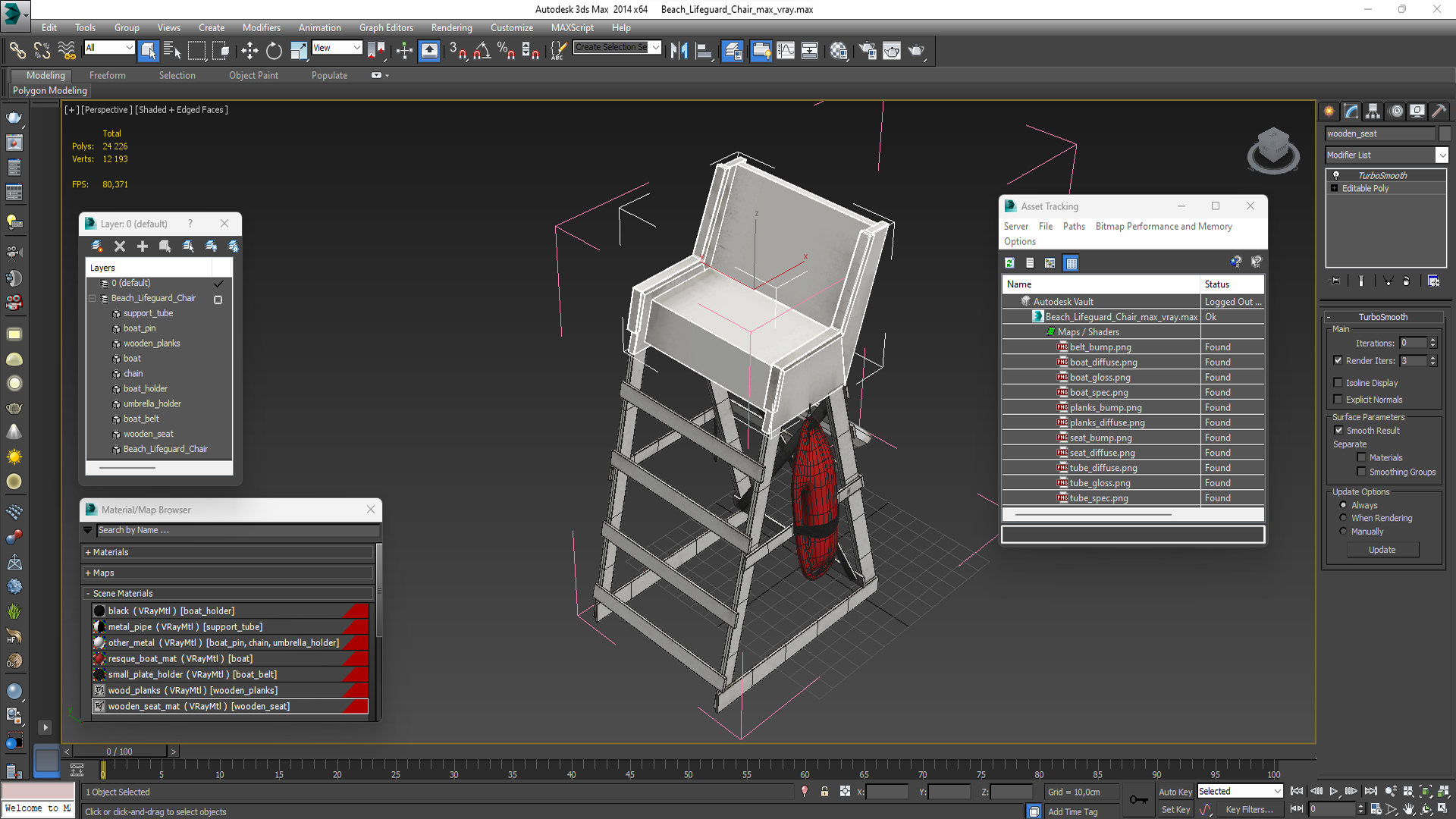Viewport: 1456px width, 819px height.
Task: Open the Graph Editors menu
Action: pos(386,27)
